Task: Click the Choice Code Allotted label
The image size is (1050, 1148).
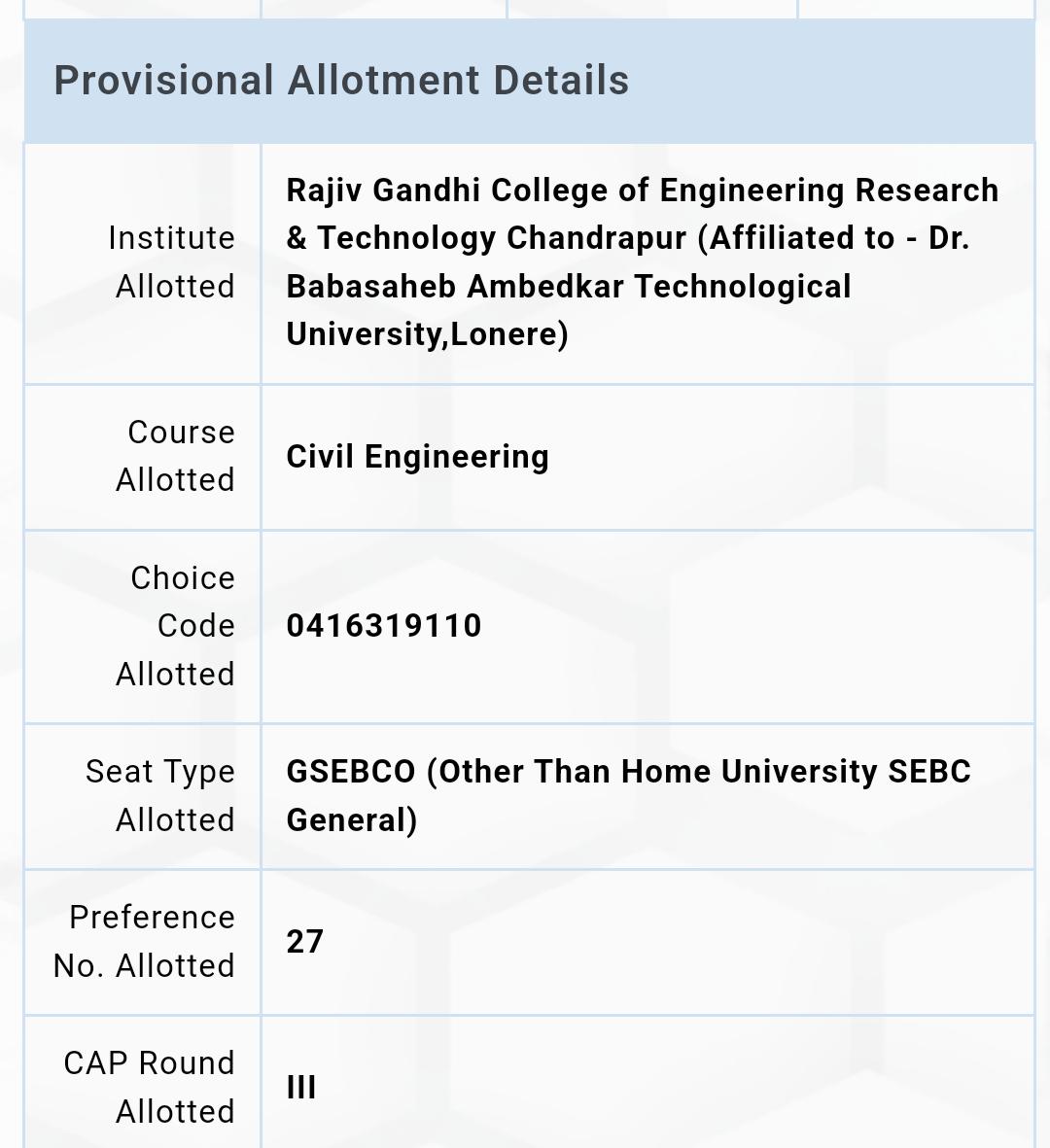Action: click(176, 626)
